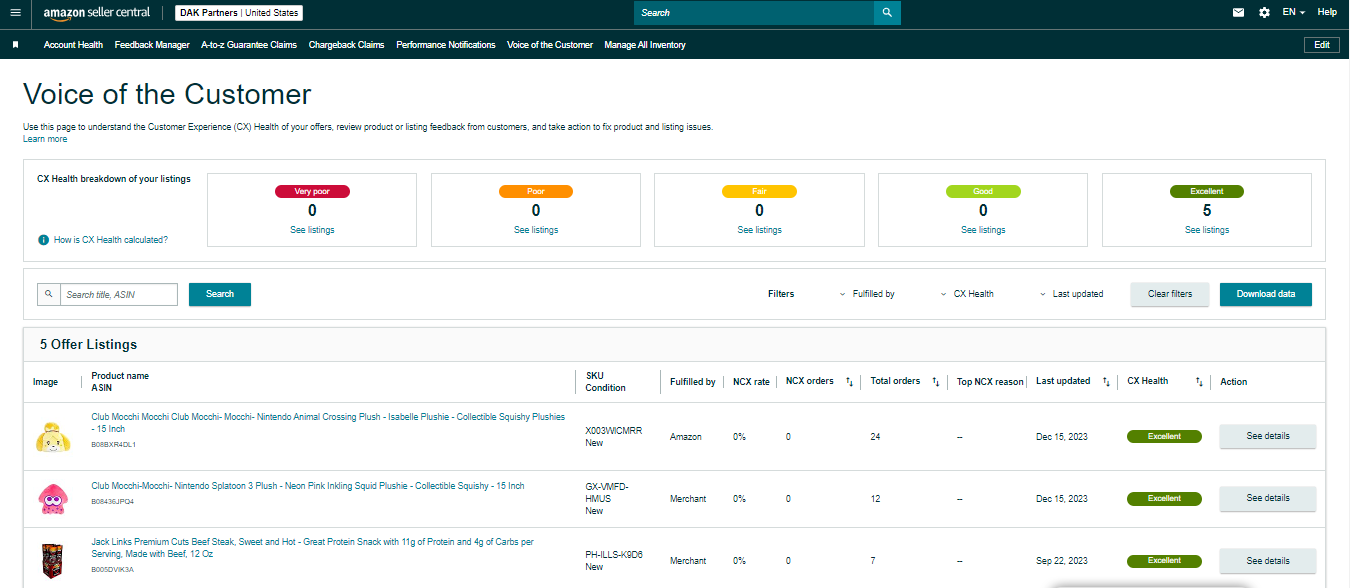Expand the Fulfilled by filter
1350x588 pixels.
tap(867, 294)
